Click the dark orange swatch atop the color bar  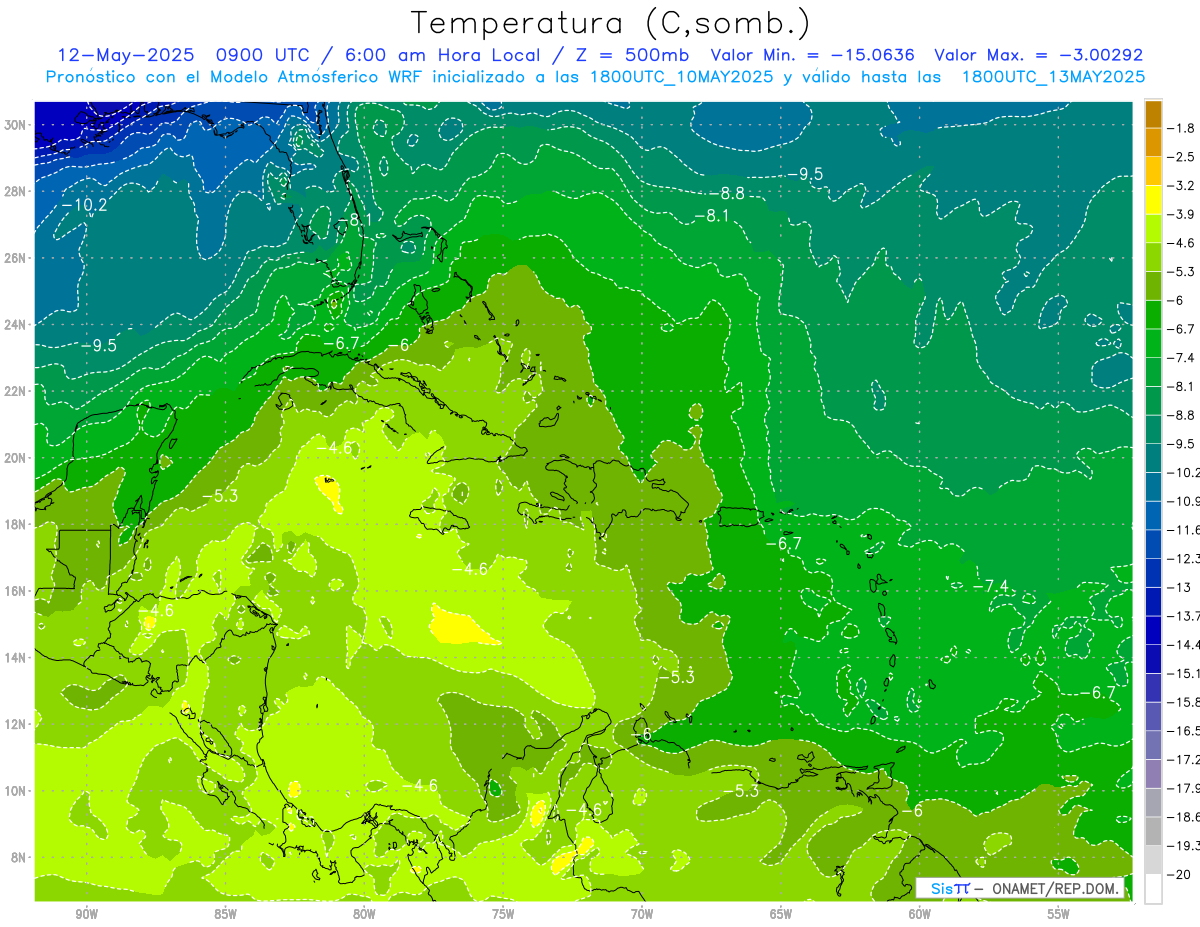click(1153, 114)
